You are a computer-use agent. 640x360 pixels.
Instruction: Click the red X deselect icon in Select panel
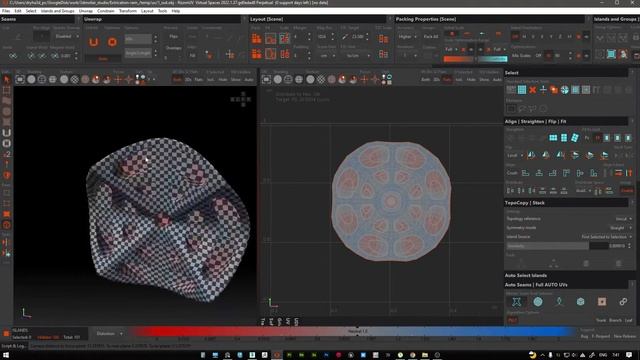tap(532, 90)
